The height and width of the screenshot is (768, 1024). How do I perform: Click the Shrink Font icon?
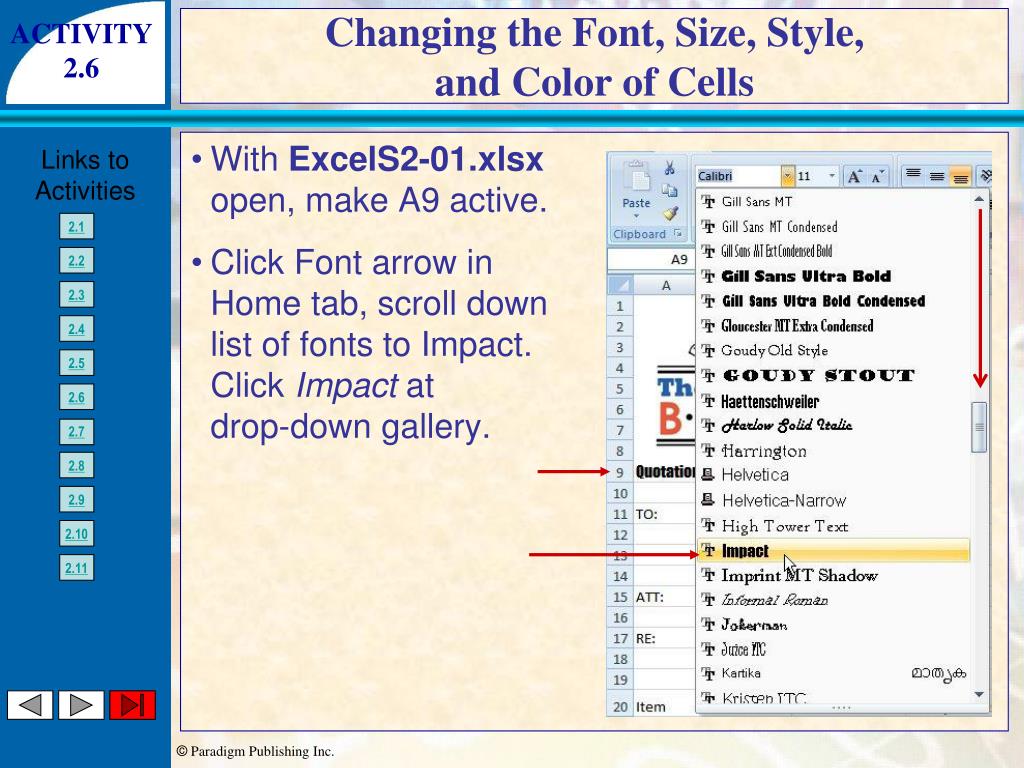[x=877, y=176]
